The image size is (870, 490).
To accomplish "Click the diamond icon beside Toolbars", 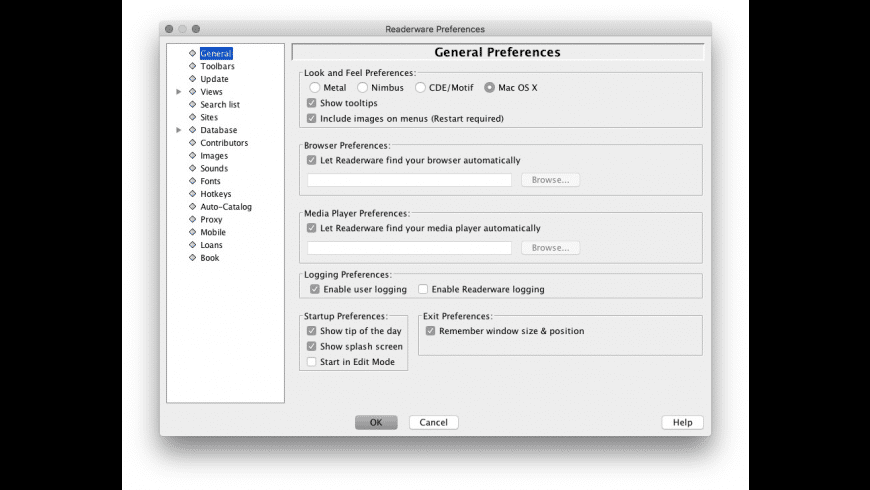I will point(193,66).
